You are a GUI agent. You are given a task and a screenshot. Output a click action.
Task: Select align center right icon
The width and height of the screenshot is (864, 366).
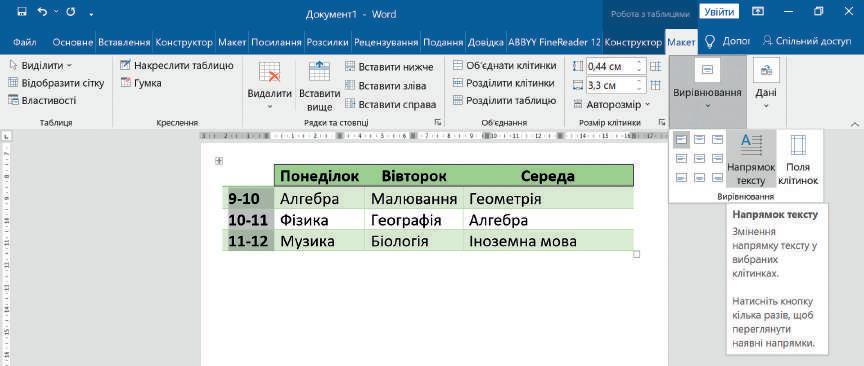(717, 159)
